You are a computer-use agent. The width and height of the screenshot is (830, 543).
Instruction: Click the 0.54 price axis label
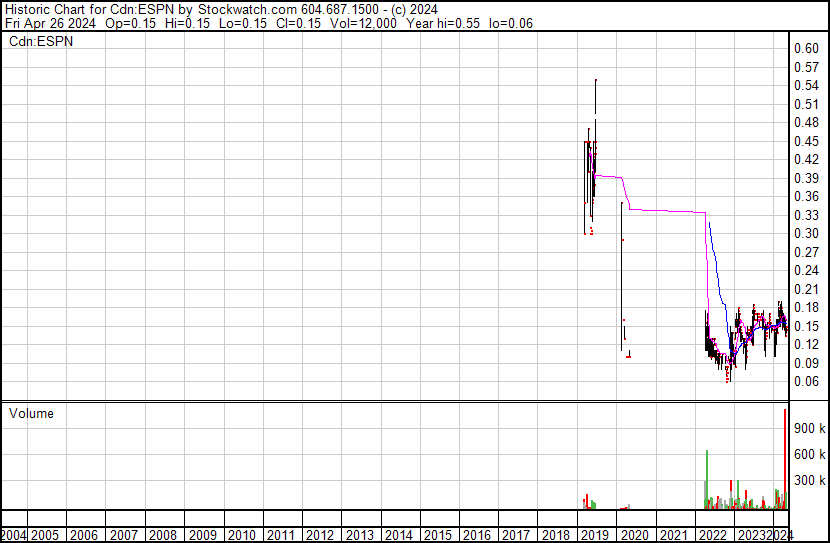coord(806,85)
